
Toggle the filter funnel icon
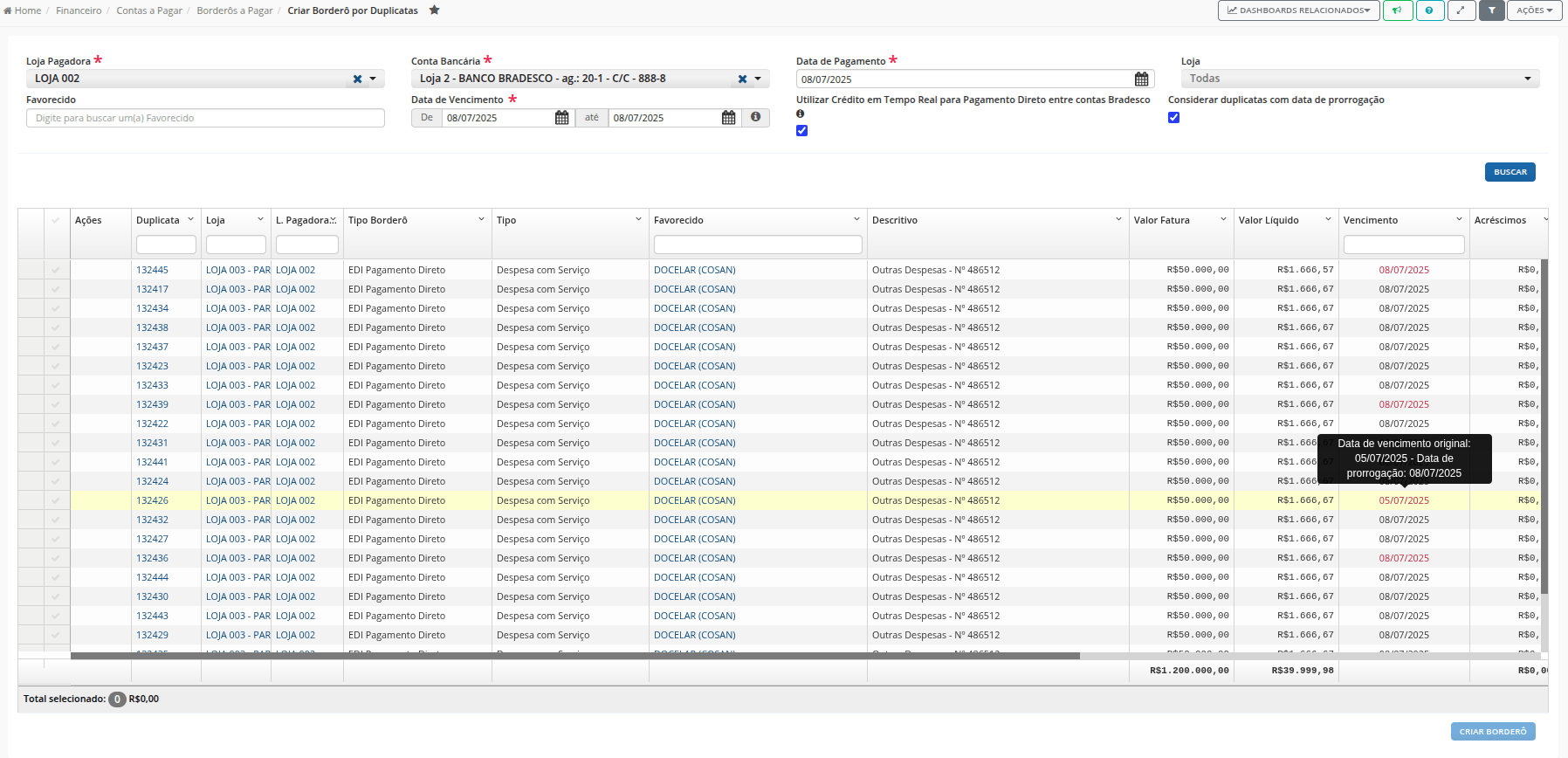pos(1491,10)
